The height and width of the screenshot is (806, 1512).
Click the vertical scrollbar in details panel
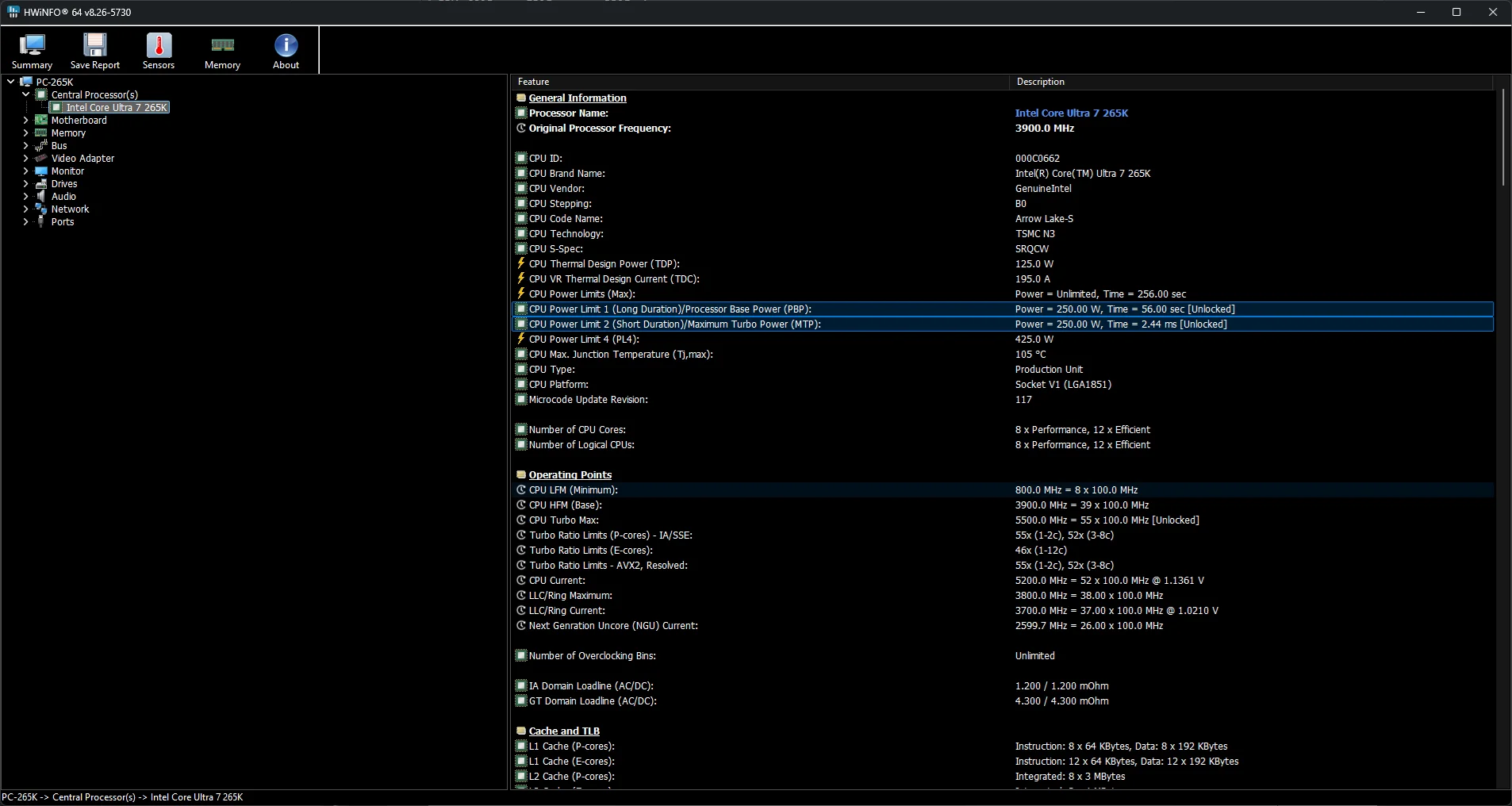click(x=1502, y=137)
